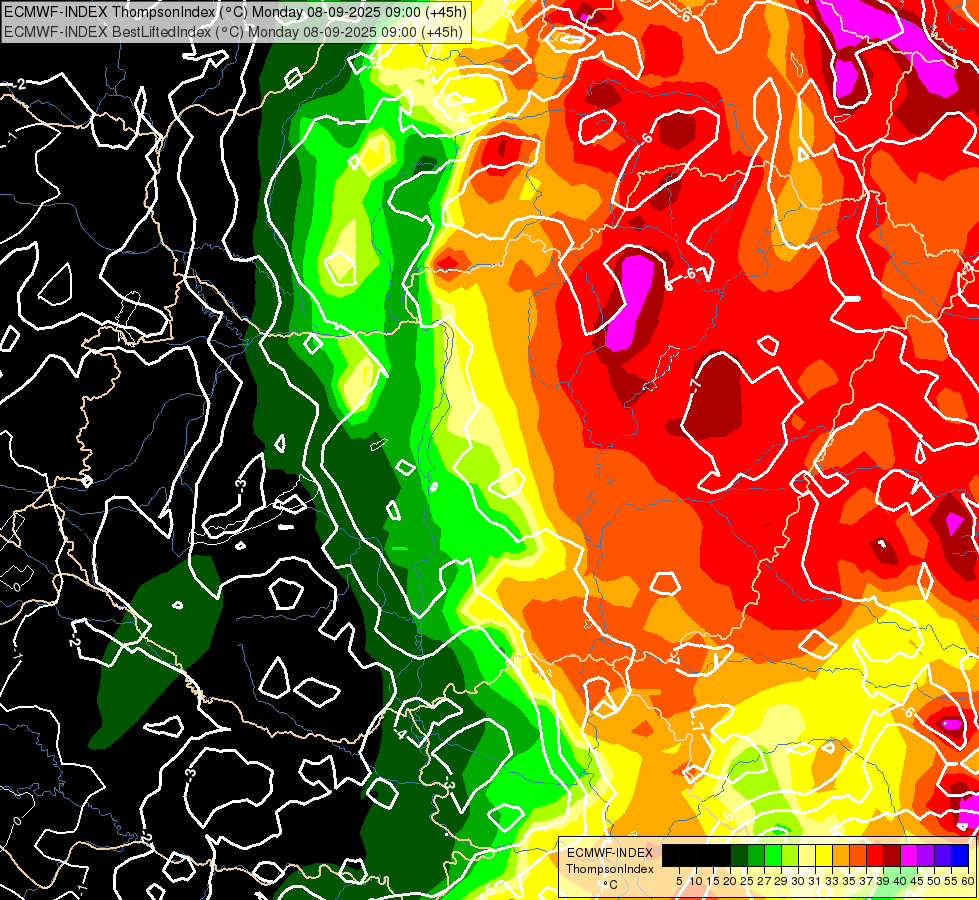Click the legend tick label 5
The height and width of the screenshot is (900, 979).
(679, 881)
